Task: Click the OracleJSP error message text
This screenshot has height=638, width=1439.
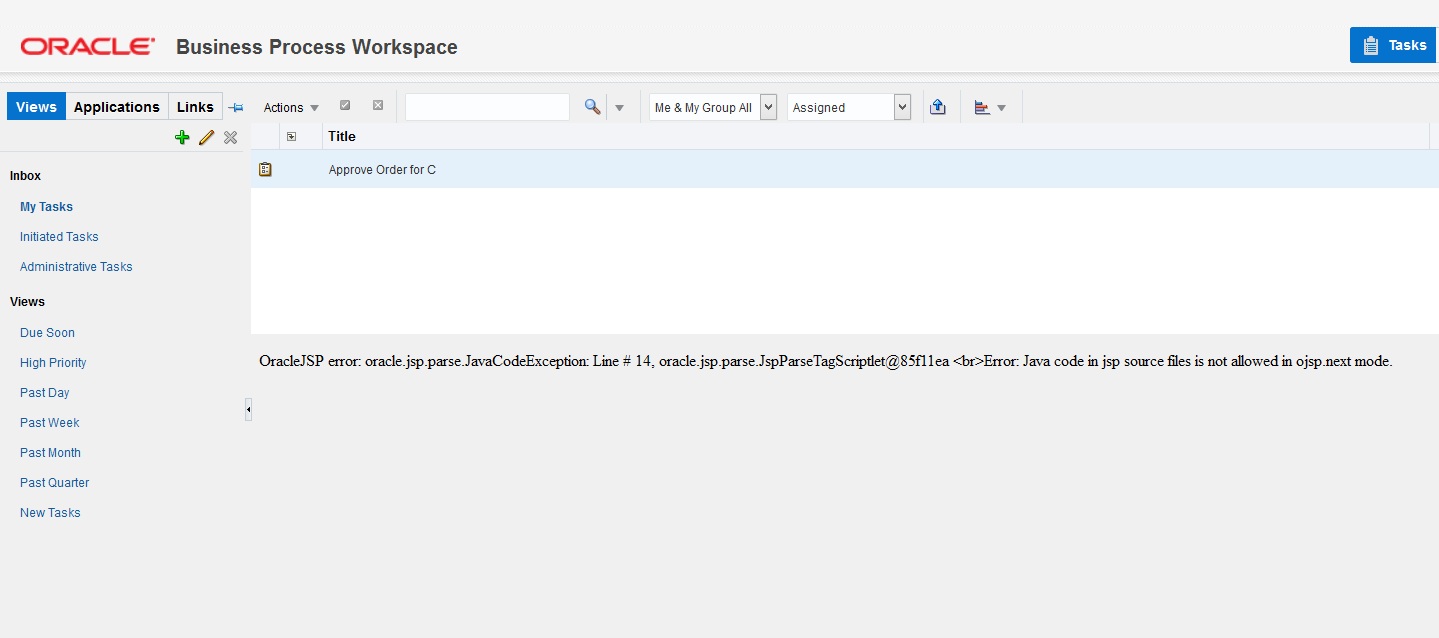Action: click(x=825, y=361)
